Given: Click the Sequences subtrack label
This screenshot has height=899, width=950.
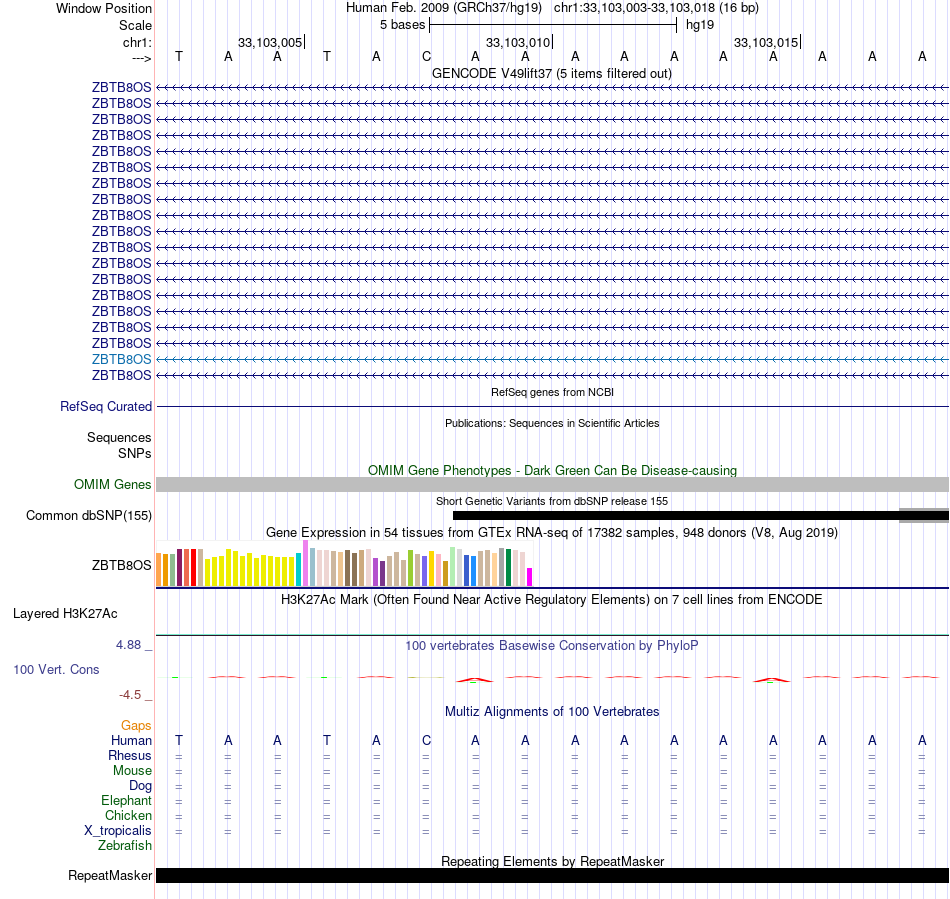Looking at the screenshot, I should pos(119,437).
